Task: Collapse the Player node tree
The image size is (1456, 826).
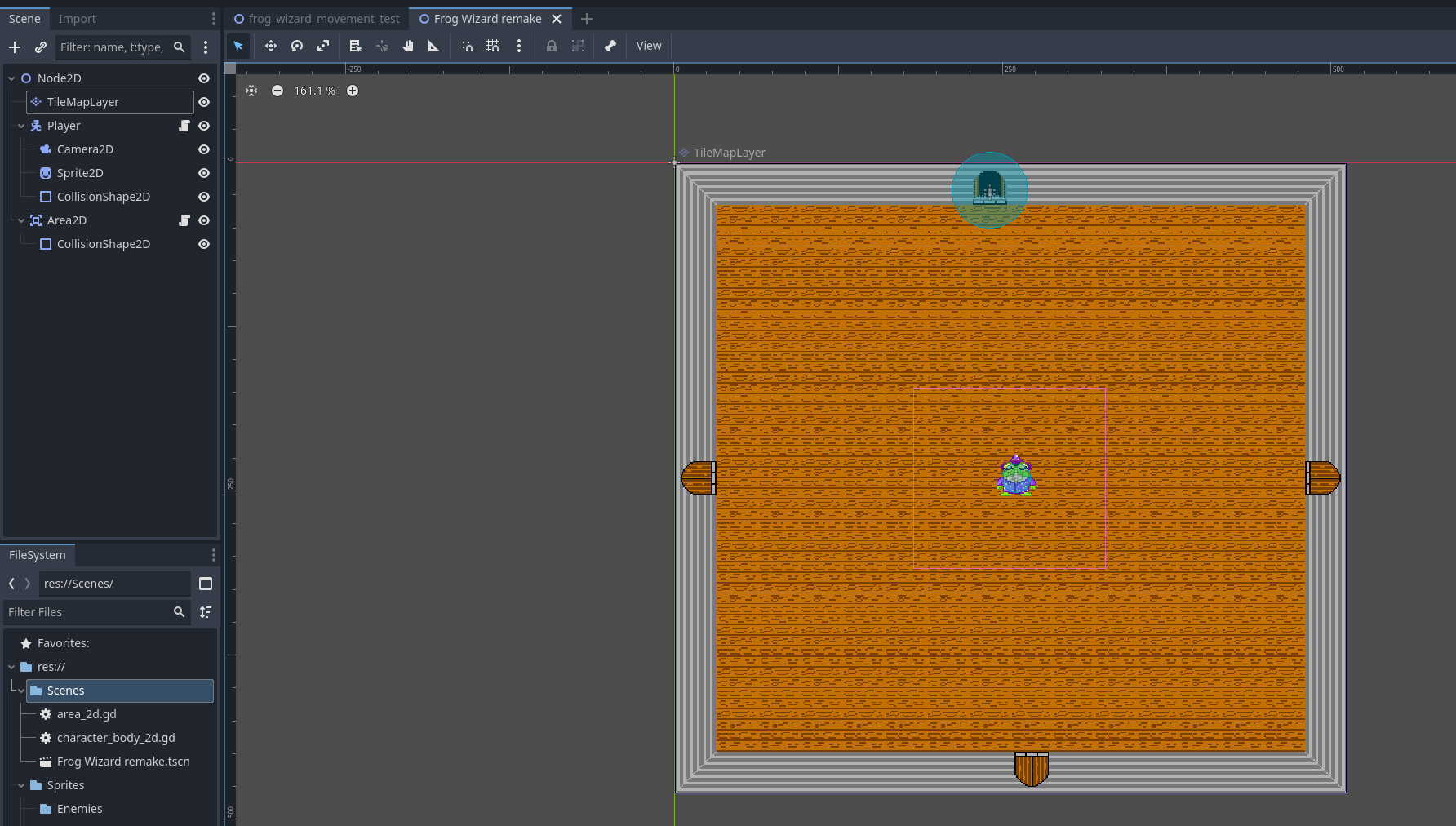Action: pyautogui.click(x=21, y=126)
